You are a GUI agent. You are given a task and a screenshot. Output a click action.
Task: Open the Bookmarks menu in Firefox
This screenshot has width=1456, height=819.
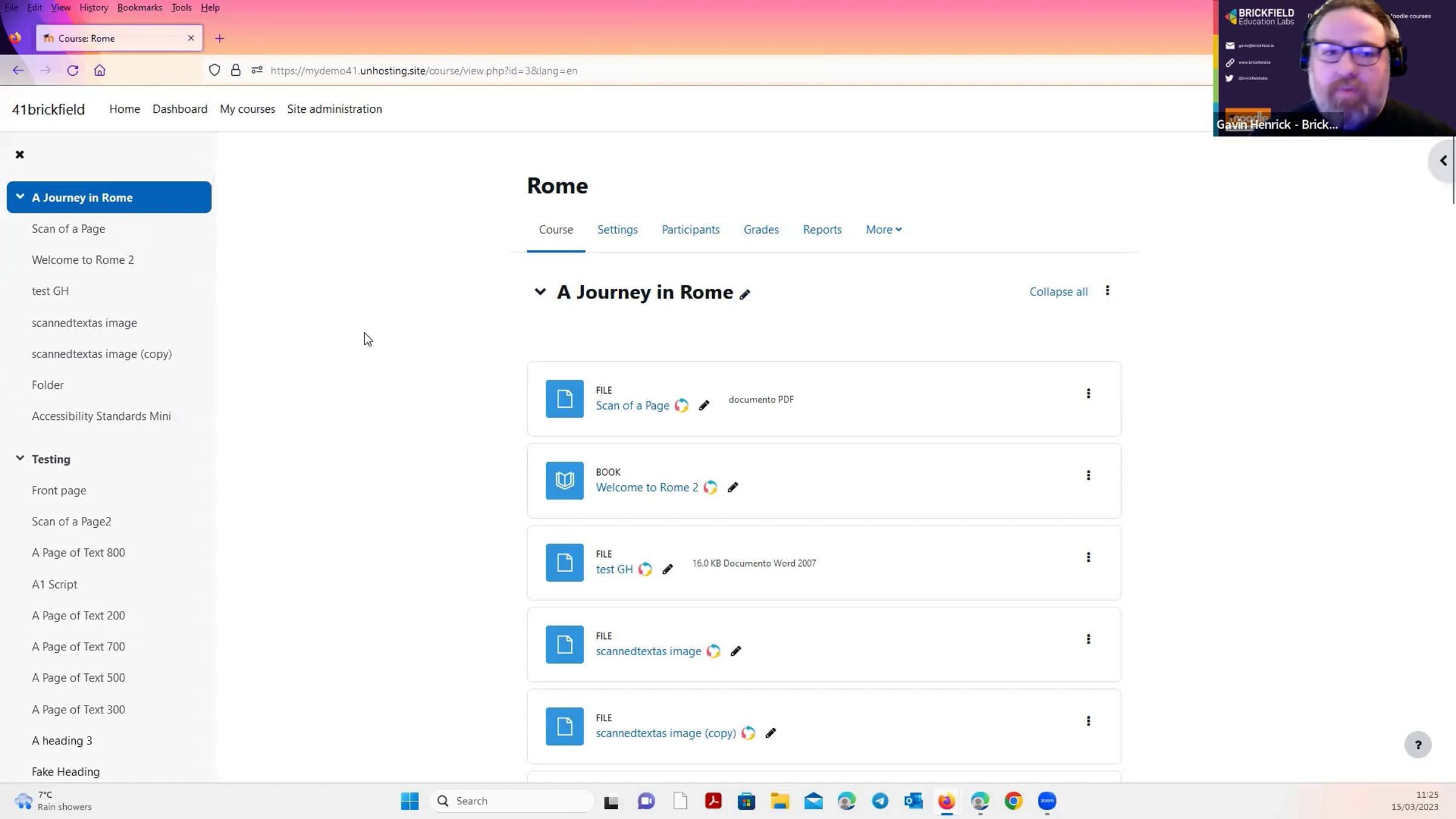click(x=140, y=7)
